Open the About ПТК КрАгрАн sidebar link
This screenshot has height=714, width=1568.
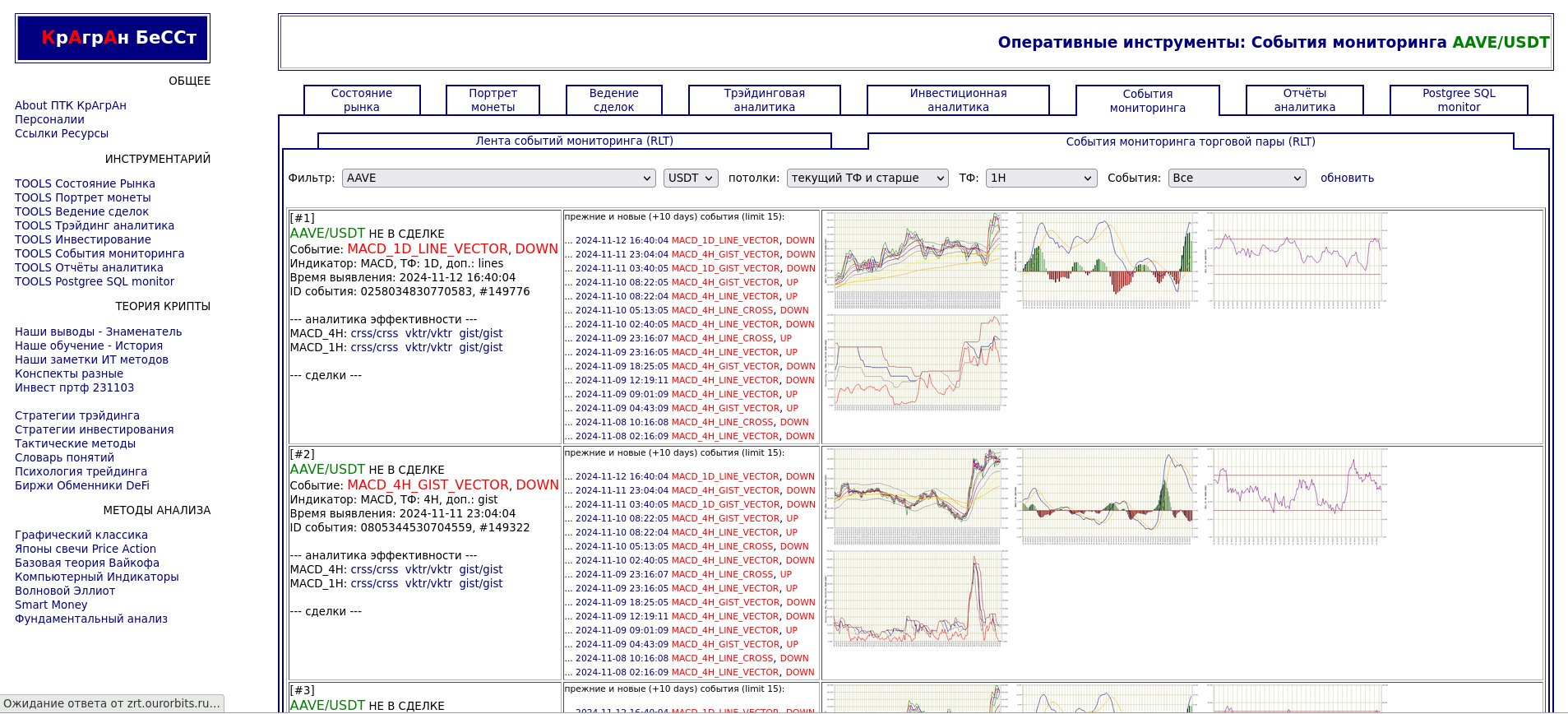[71, 105]
